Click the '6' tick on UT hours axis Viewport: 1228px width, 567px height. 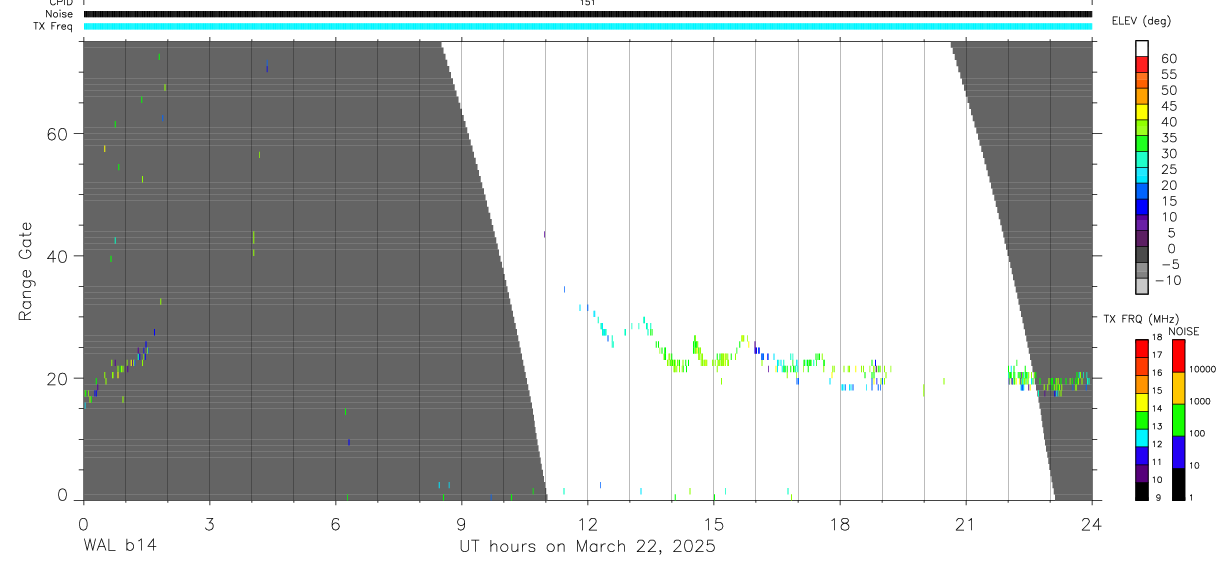click(x=335, y=523)
